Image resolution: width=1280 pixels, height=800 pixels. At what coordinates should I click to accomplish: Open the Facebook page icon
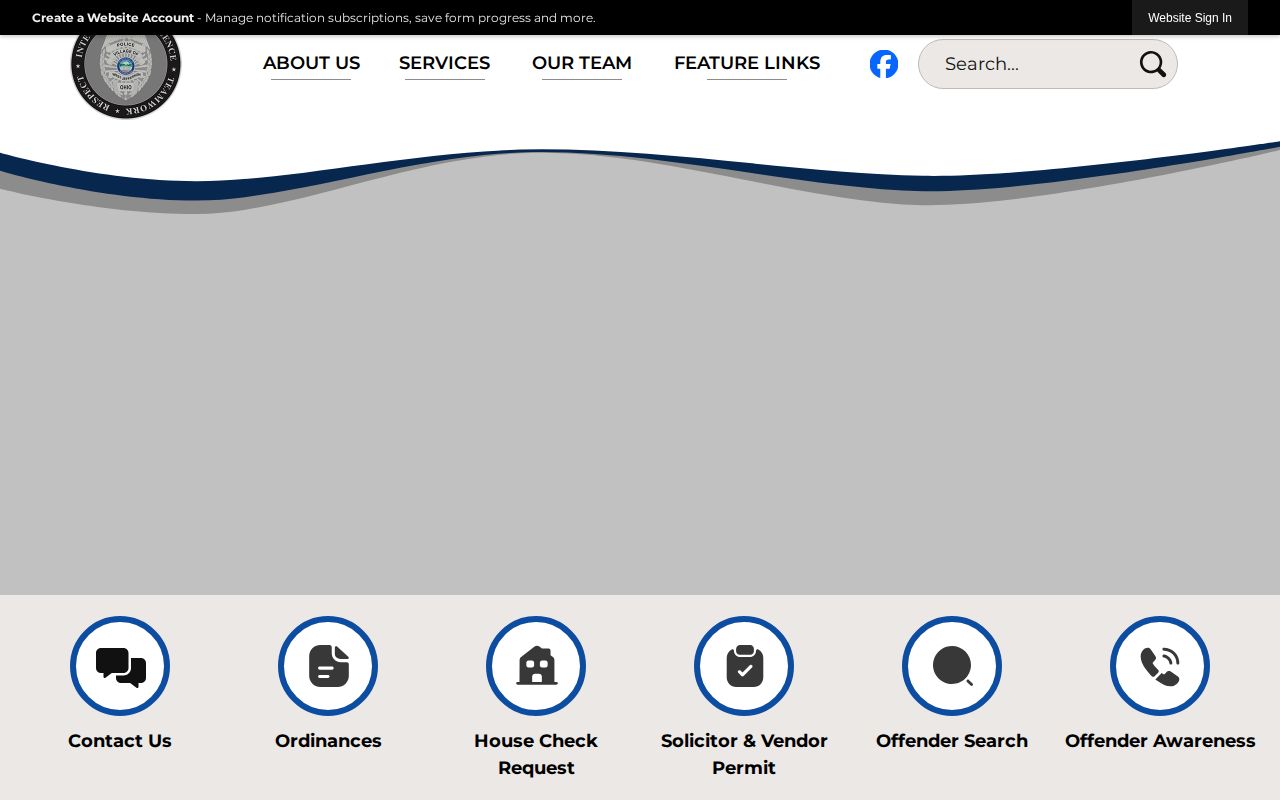pos(884,64)
